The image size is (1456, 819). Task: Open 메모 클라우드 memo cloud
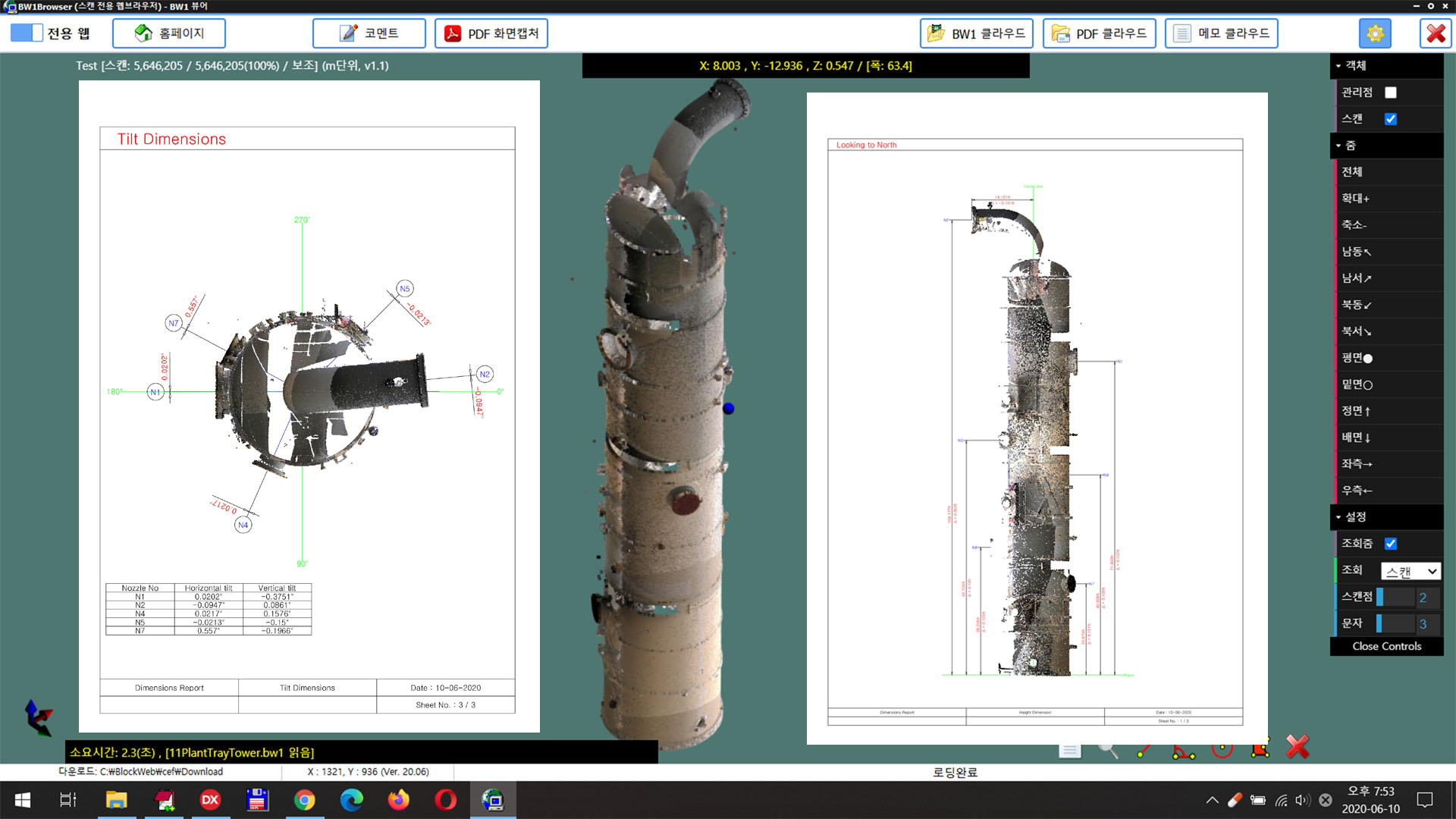click(x=1222, y=33)
